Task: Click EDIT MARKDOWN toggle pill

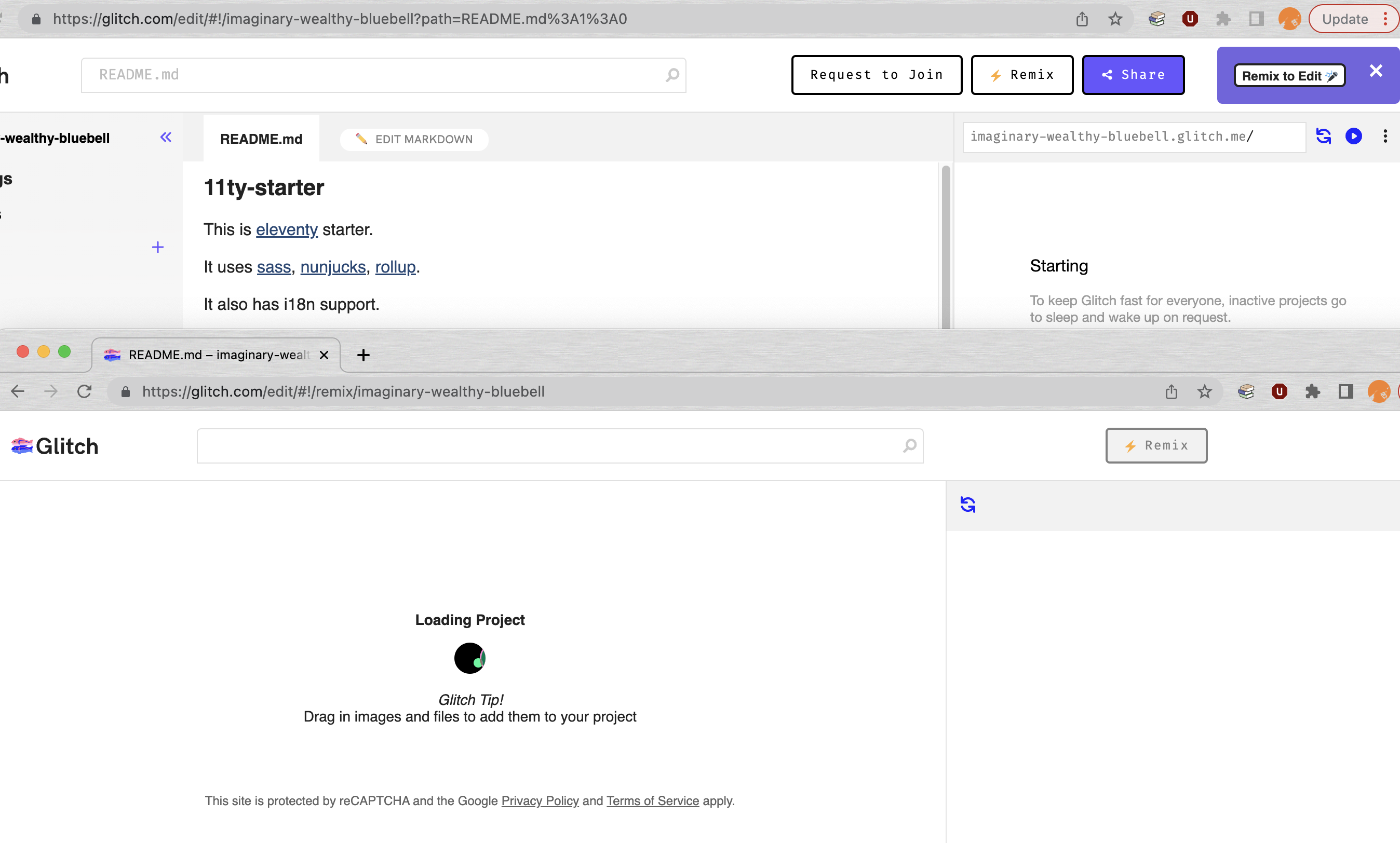Action: tap(414, 139)
